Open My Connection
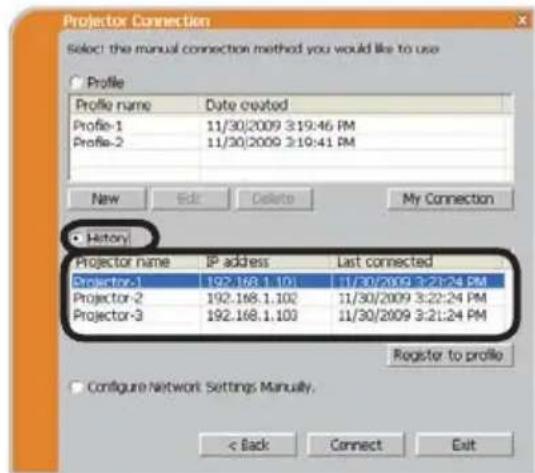The height and width of the screenshot is (473, 535). click(450, 198)
